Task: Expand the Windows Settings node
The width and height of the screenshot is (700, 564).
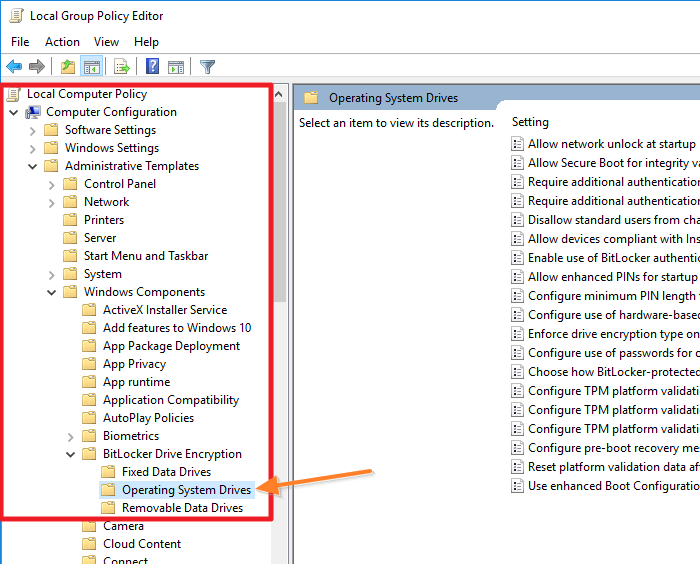Action: coord(33,149)
